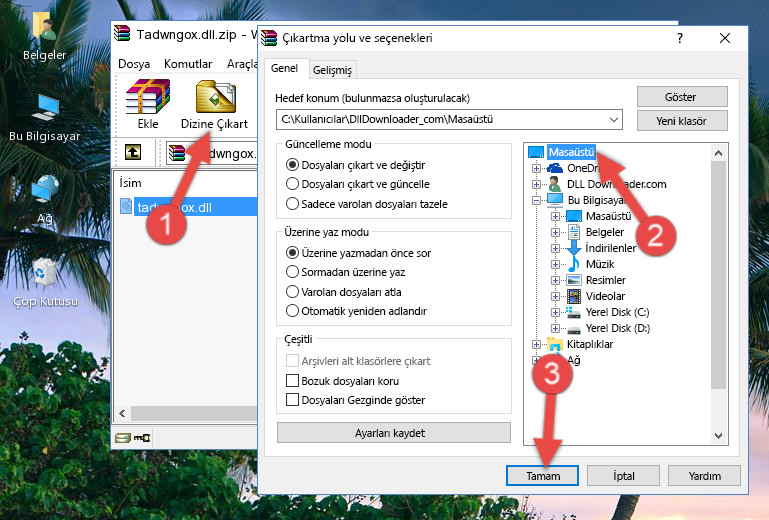Switch to the Genel tab

(284, 68)
